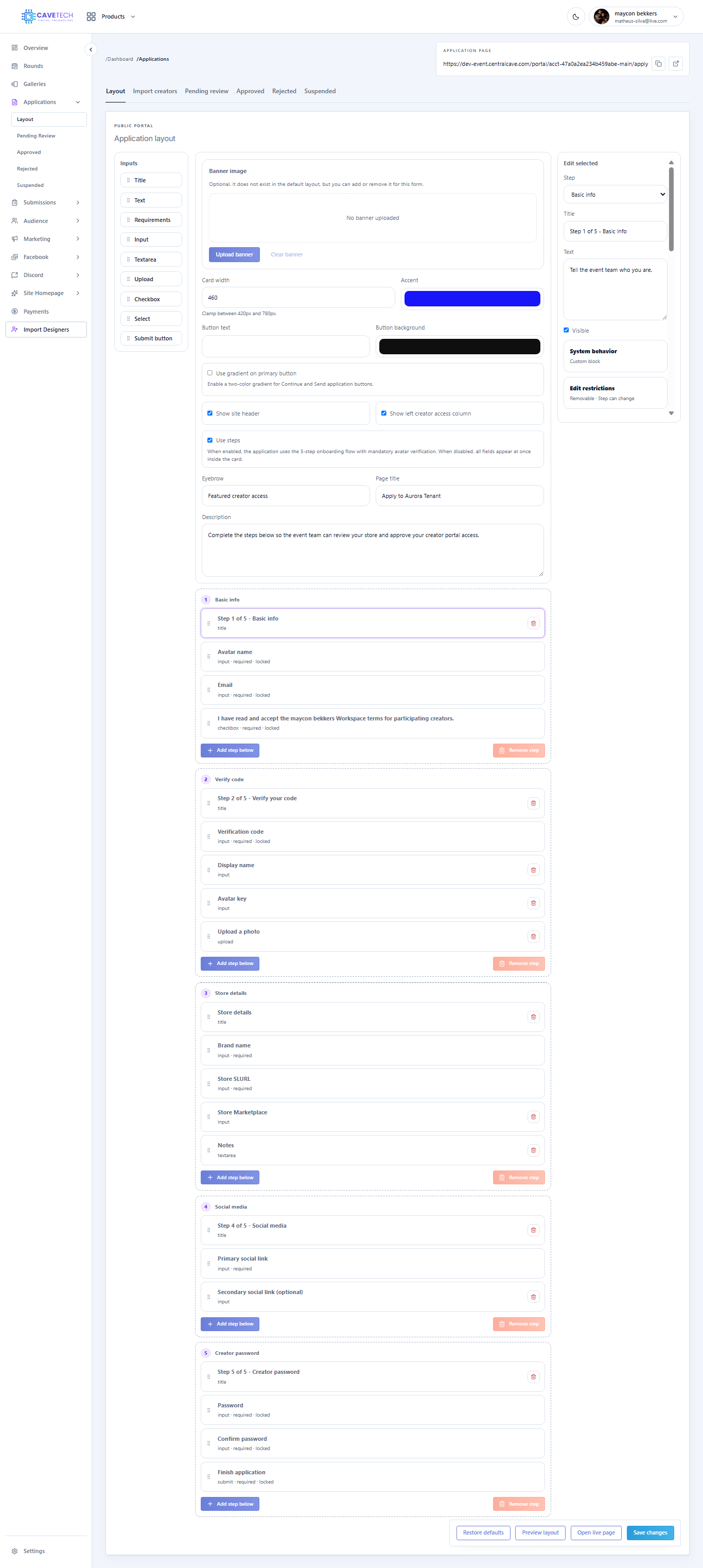Toggle the Visible checkbox in Edit selected
The width and height of the screenshot is (703, 1568).
566,331
